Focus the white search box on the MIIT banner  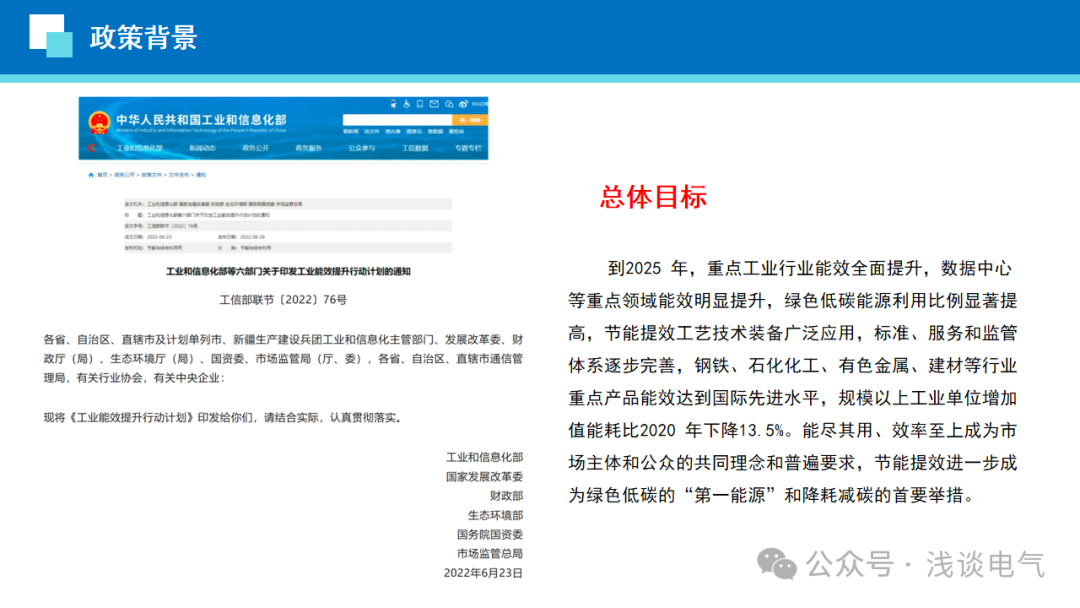point(397,120)
